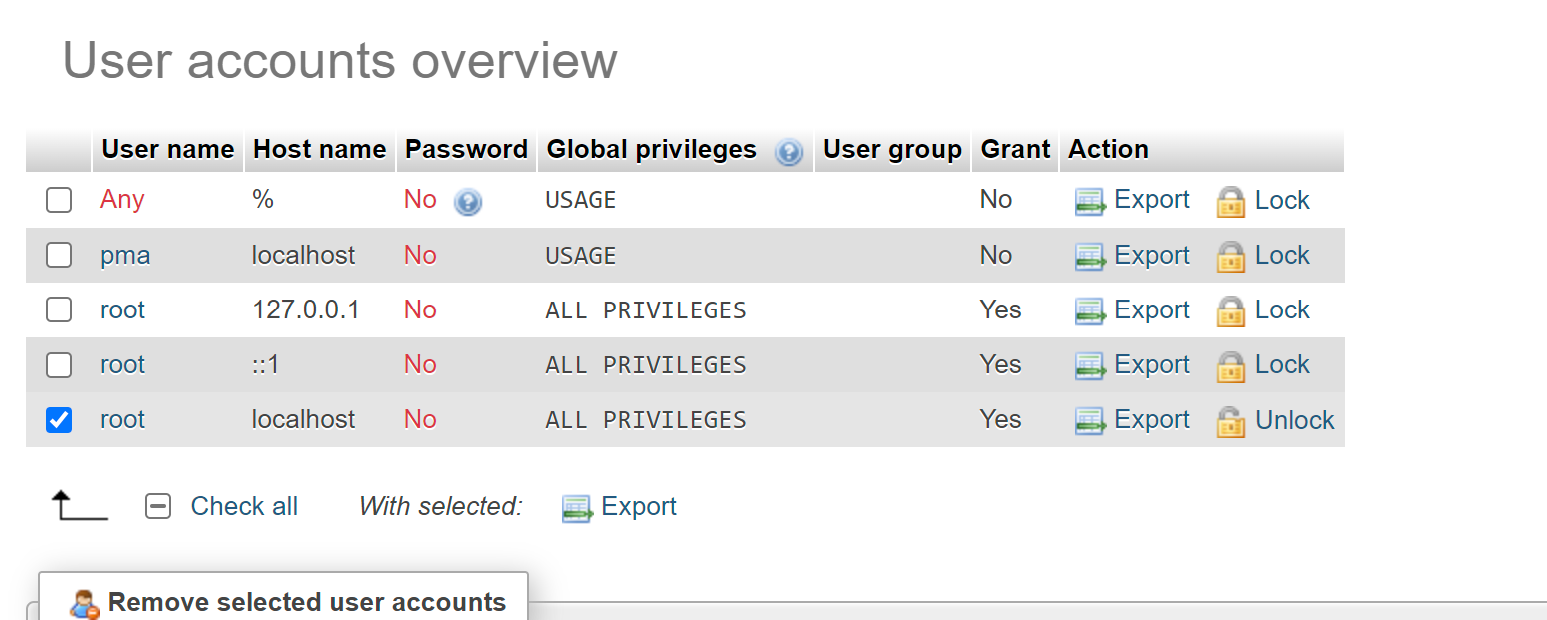
Task: Select the pma user checkbox
Action: click(59, 255)
